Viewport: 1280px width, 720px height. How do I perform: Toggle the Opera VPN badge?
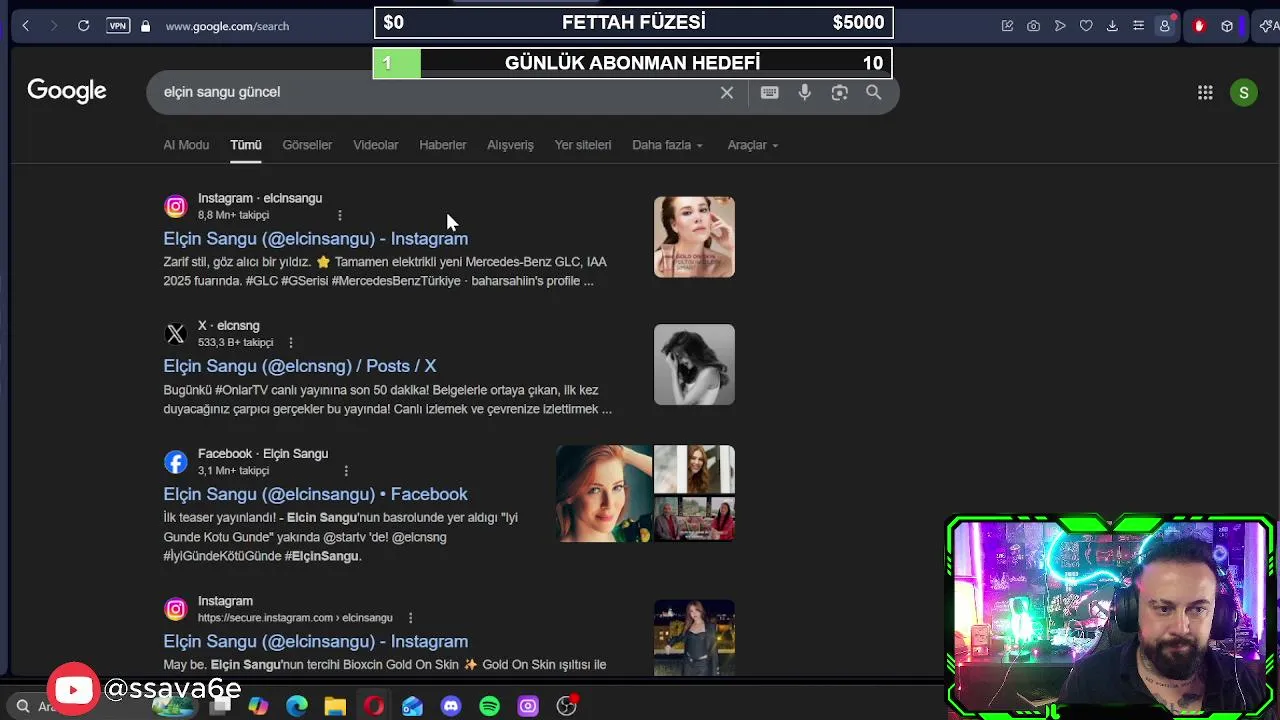(118, 26)
